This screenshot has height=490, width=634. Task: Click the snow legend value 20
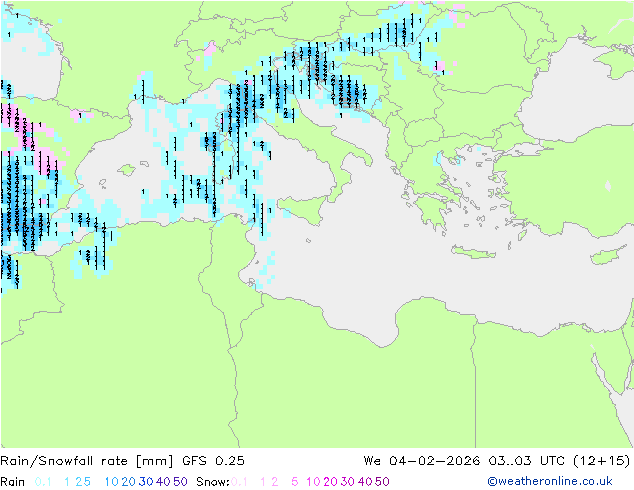tap(330, 482)
